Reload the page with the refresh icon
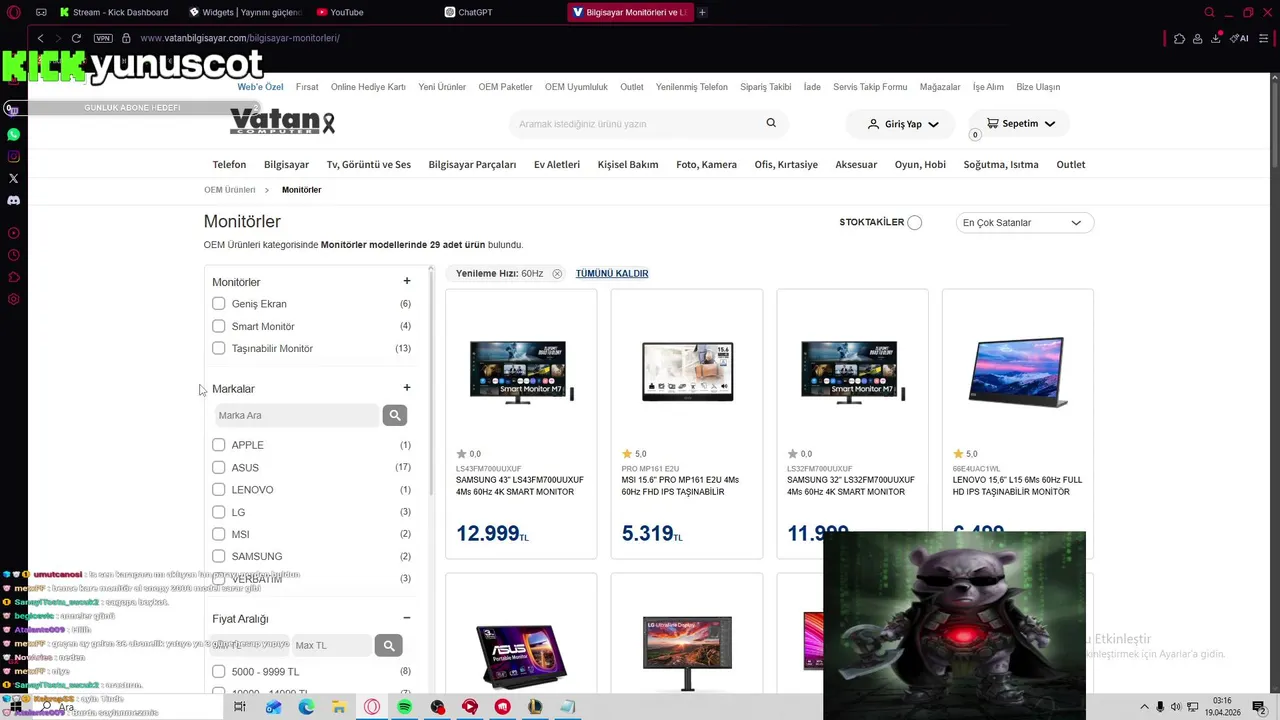Screen dimensions: 1280x720 tap(76, 38)
